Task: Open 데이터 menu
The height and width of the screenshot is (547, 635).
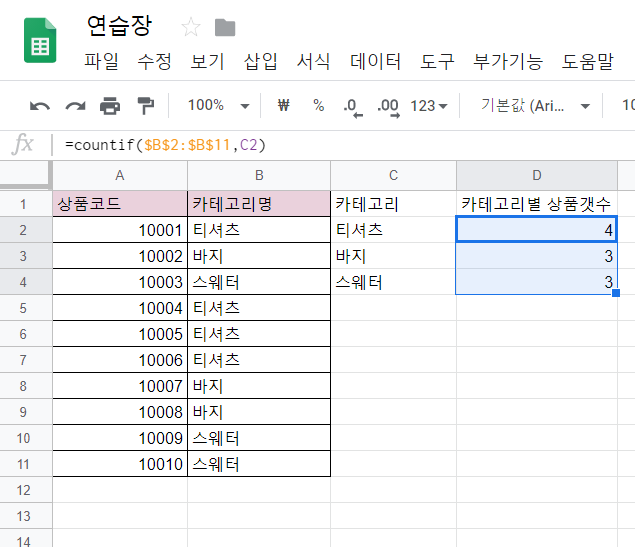Action: click(x=375, y=62)
